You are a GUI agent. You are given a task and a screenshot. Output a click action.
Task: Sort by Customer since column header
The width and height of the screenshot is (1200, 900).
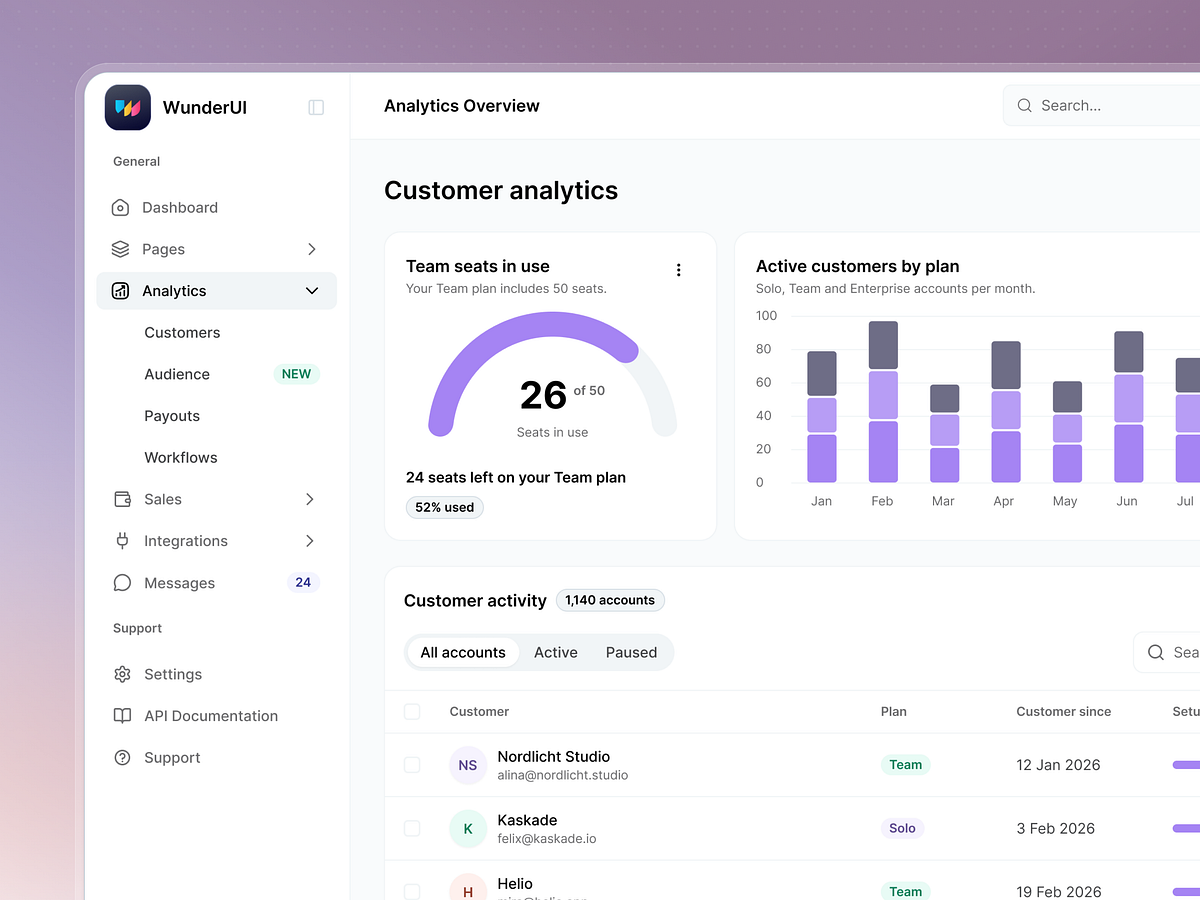pos(1064,712)
